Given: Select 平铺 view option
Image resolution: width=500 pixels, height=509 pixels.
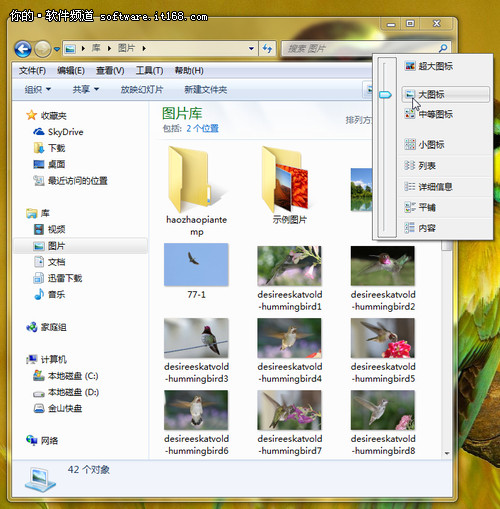Looking at the screenshot, I should (446, 207).
